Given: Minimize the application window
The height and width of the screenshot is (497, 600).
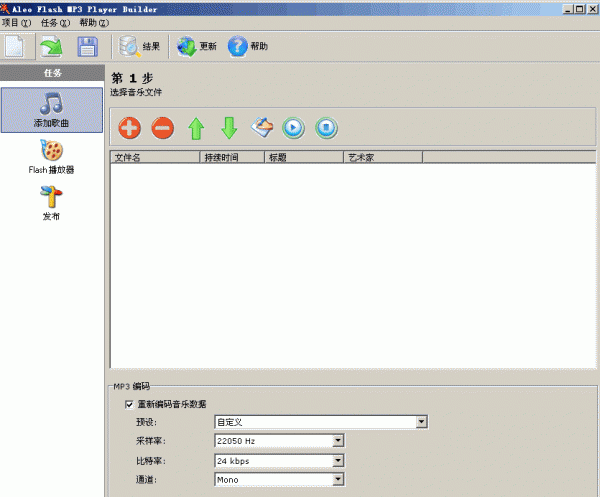Looking at the screenshot, I should click(568, 9).
